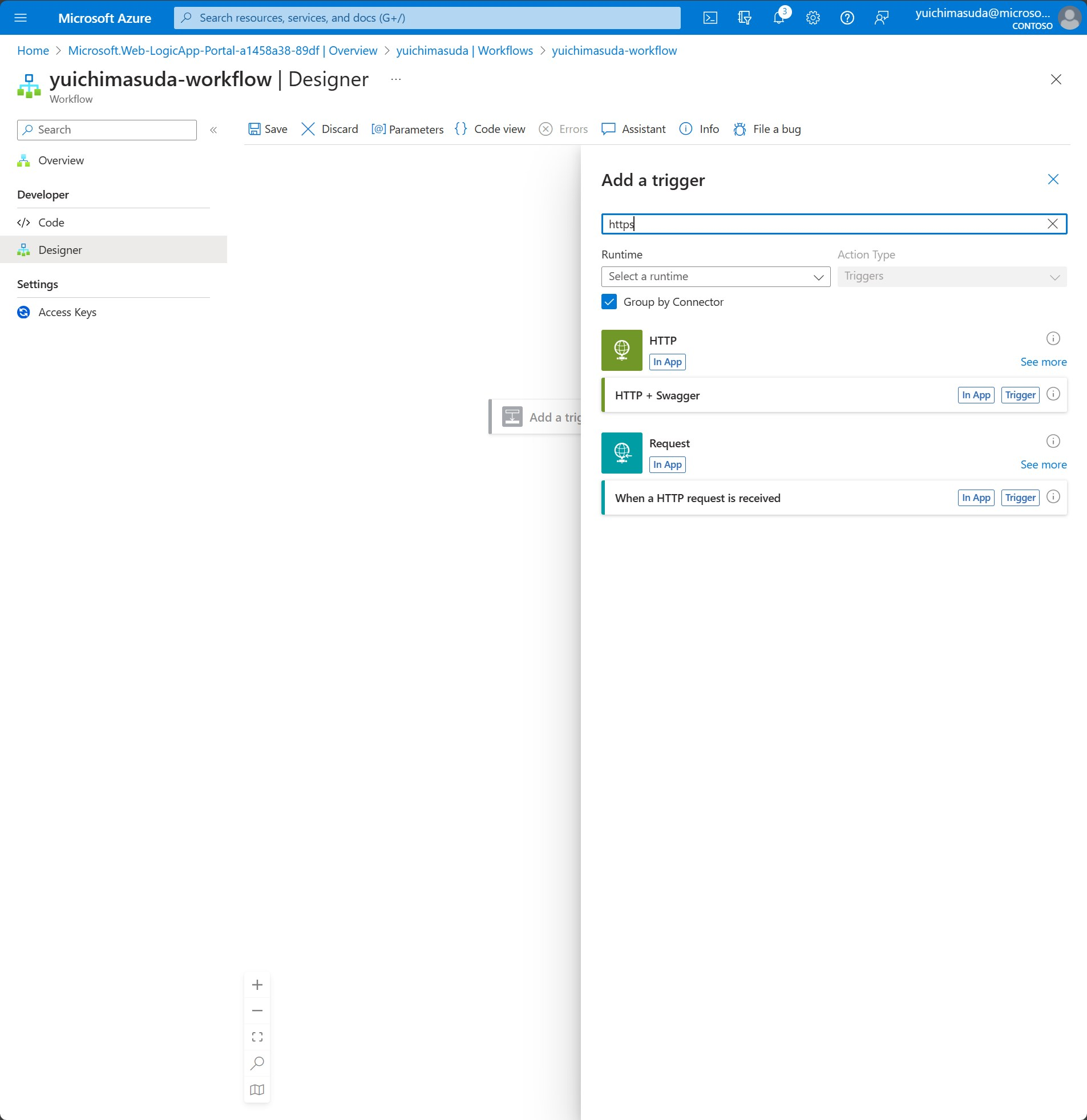Click See more for the Request connector
Screen dimensions: 1087x1120
click(1043, 464)
